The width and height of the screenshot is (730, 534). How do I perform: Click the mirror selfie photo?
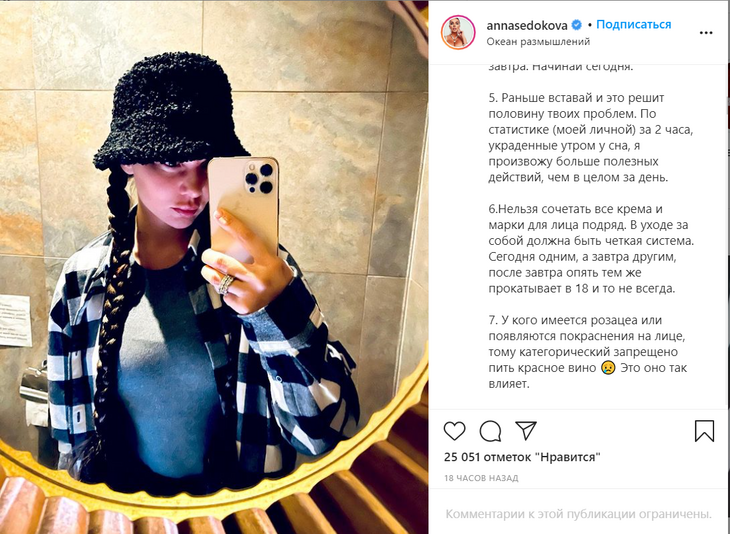click(214, 267)
